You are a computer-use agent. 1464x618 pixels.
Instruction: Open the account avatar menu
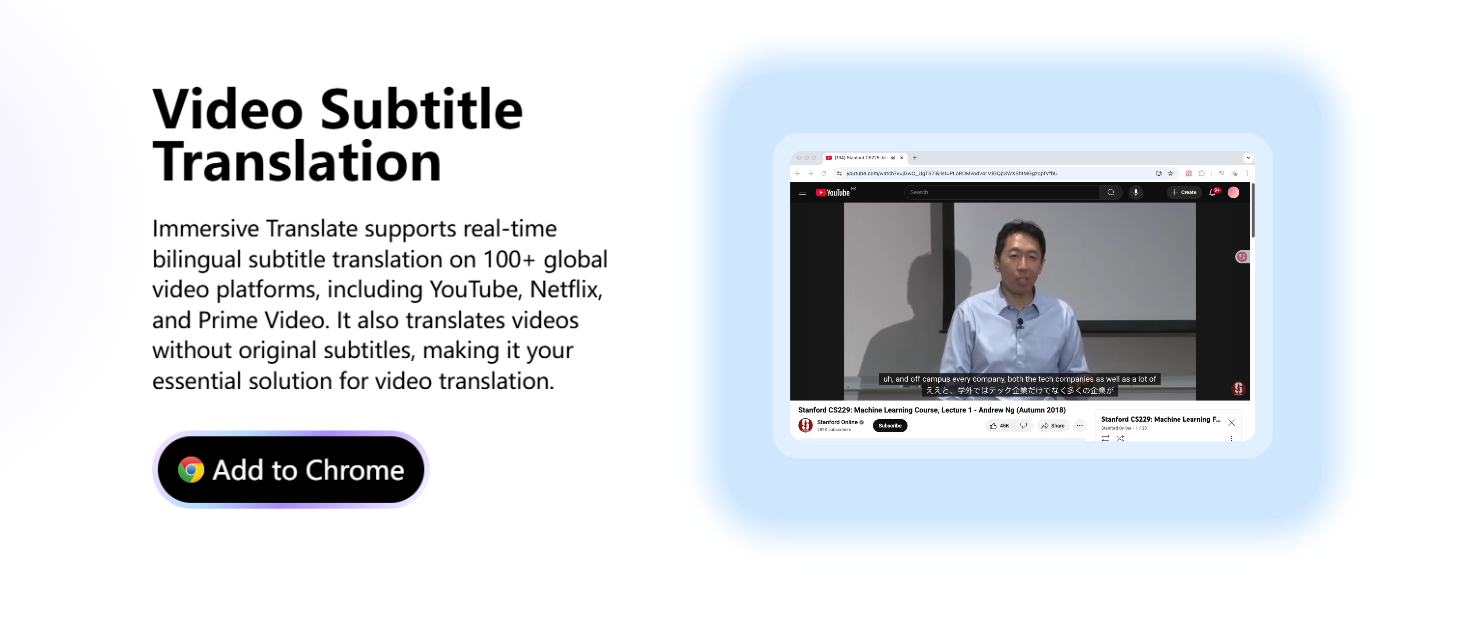tap(1233, 192)
